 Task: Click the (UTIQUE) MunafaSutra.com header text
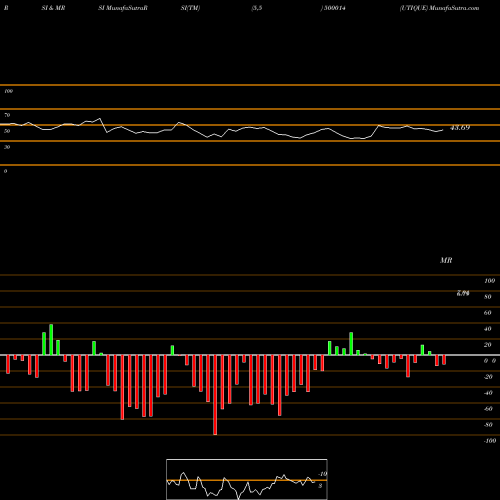439,8
